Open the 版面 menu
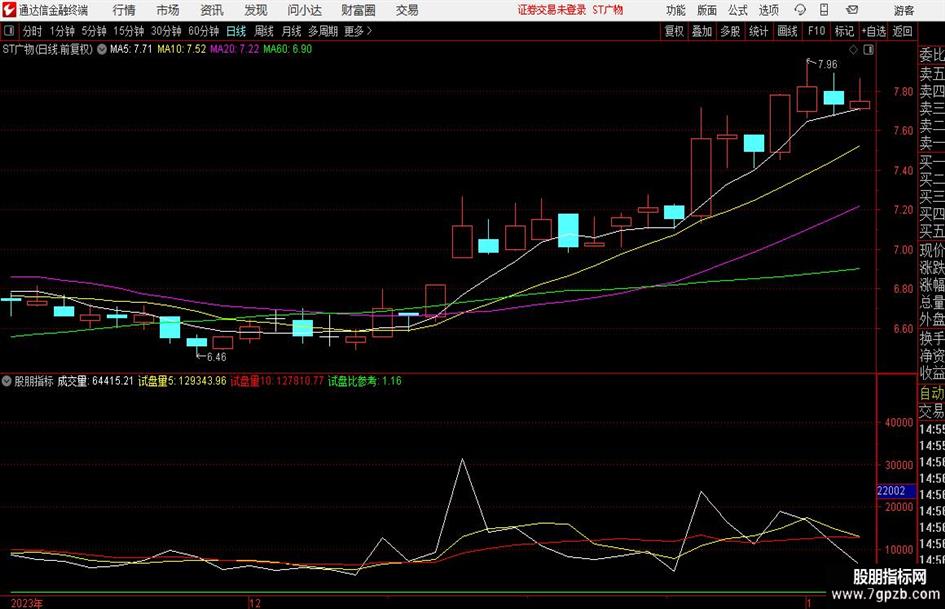 (x=706, y=10)
